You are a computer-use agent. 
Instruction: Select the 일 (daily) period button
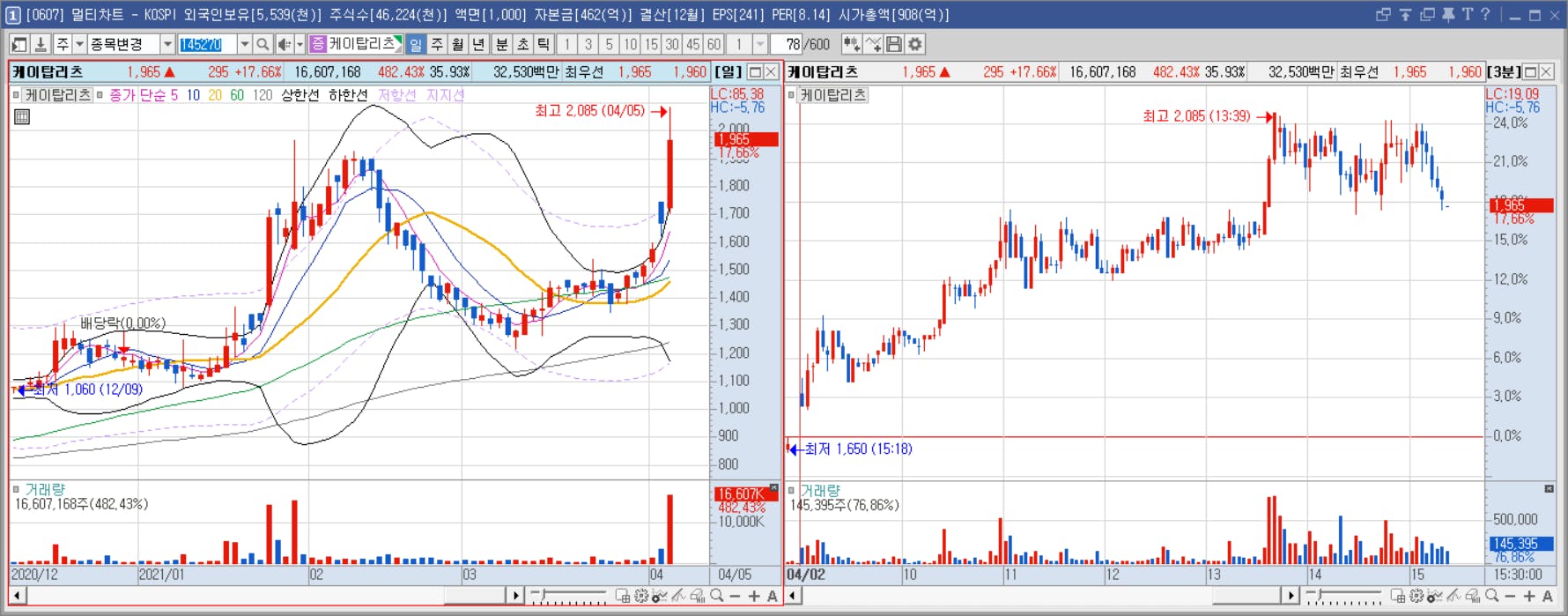point(416,44)
